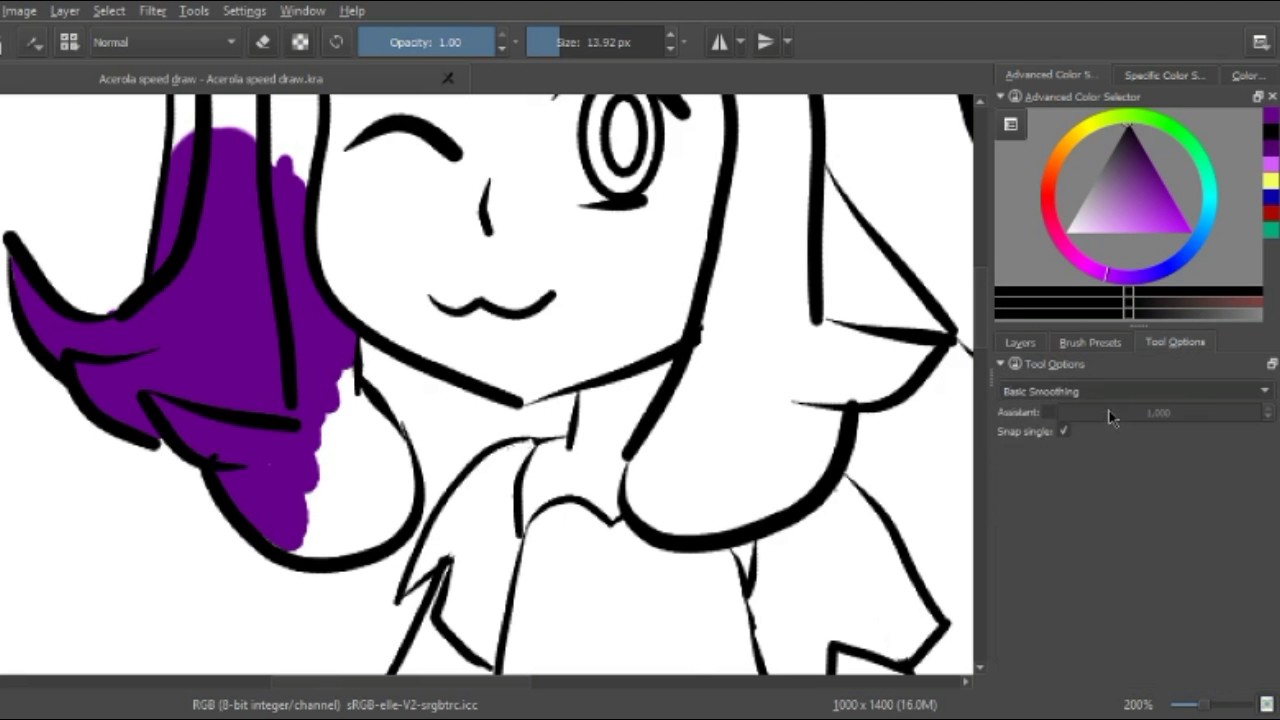The image size is (1280, 720).
Task: Click the Opacity slider
Action: (426, 42)
